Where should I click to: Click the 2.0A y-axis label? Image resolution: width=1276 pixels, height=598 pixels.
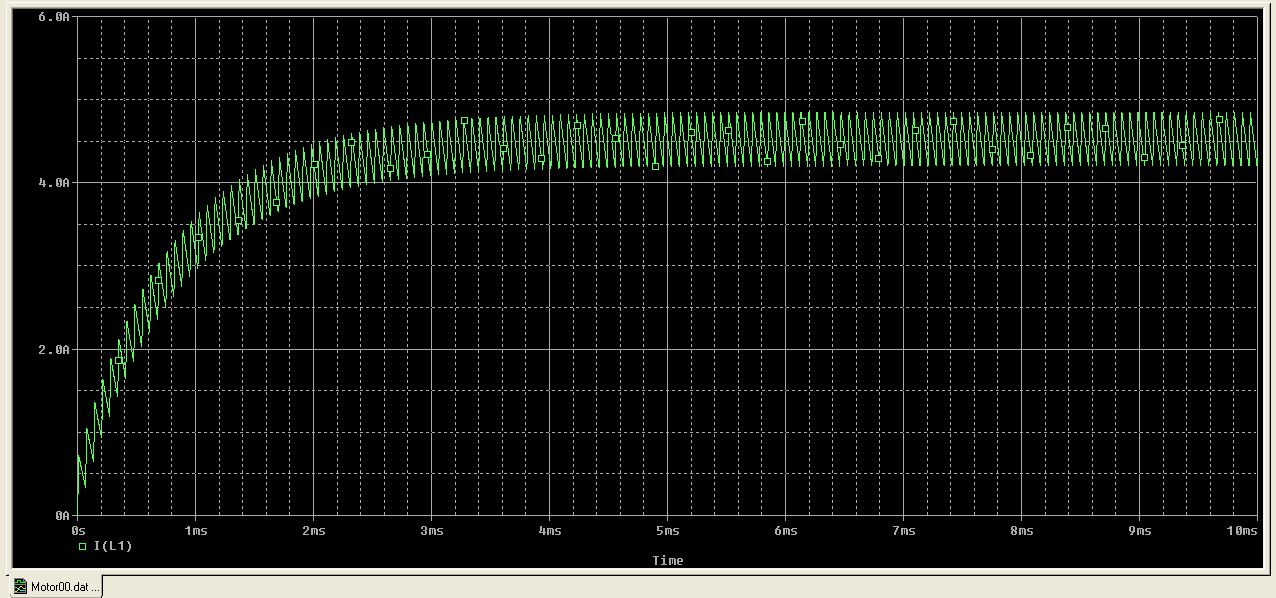(x=56, y=350)
